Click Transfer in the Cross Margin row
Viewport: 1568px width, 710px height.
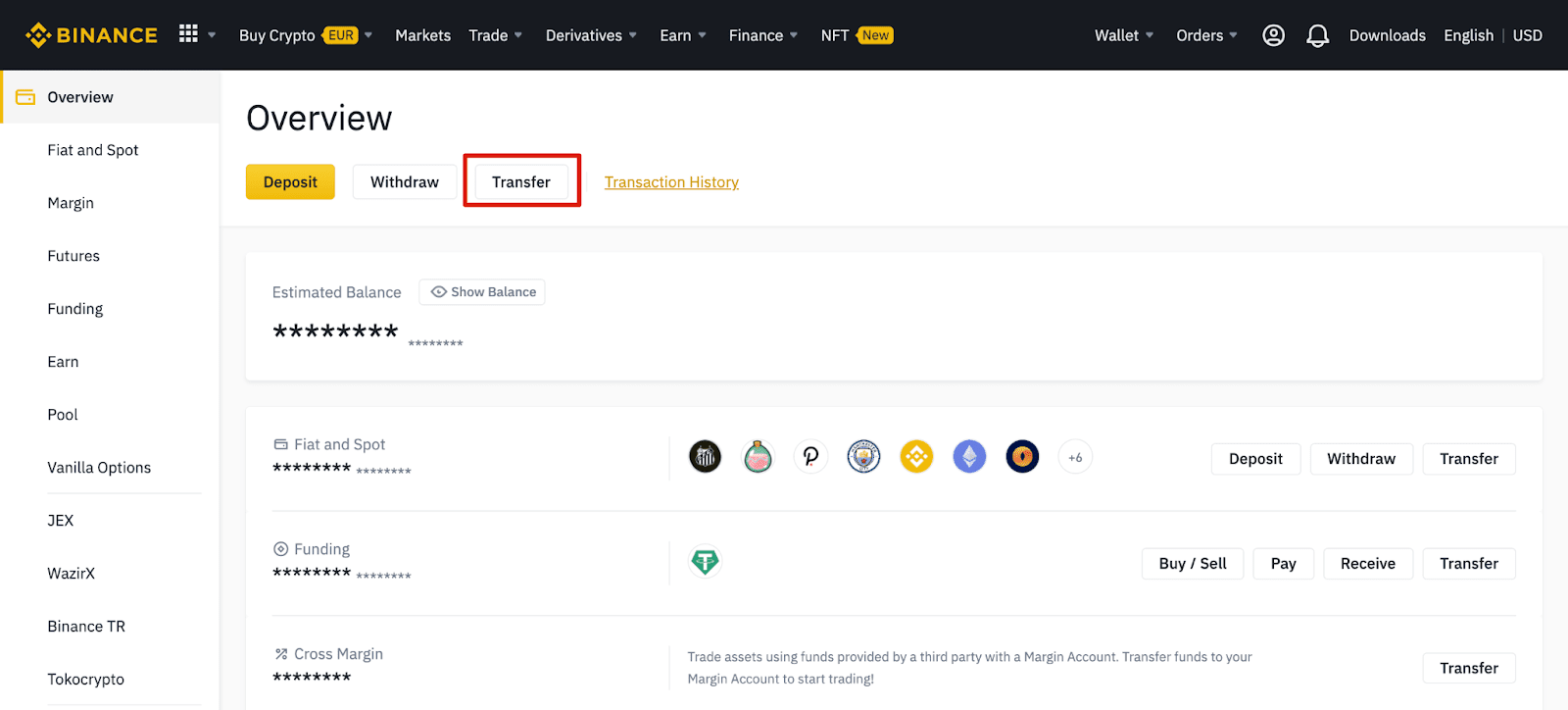point(1469,668)
